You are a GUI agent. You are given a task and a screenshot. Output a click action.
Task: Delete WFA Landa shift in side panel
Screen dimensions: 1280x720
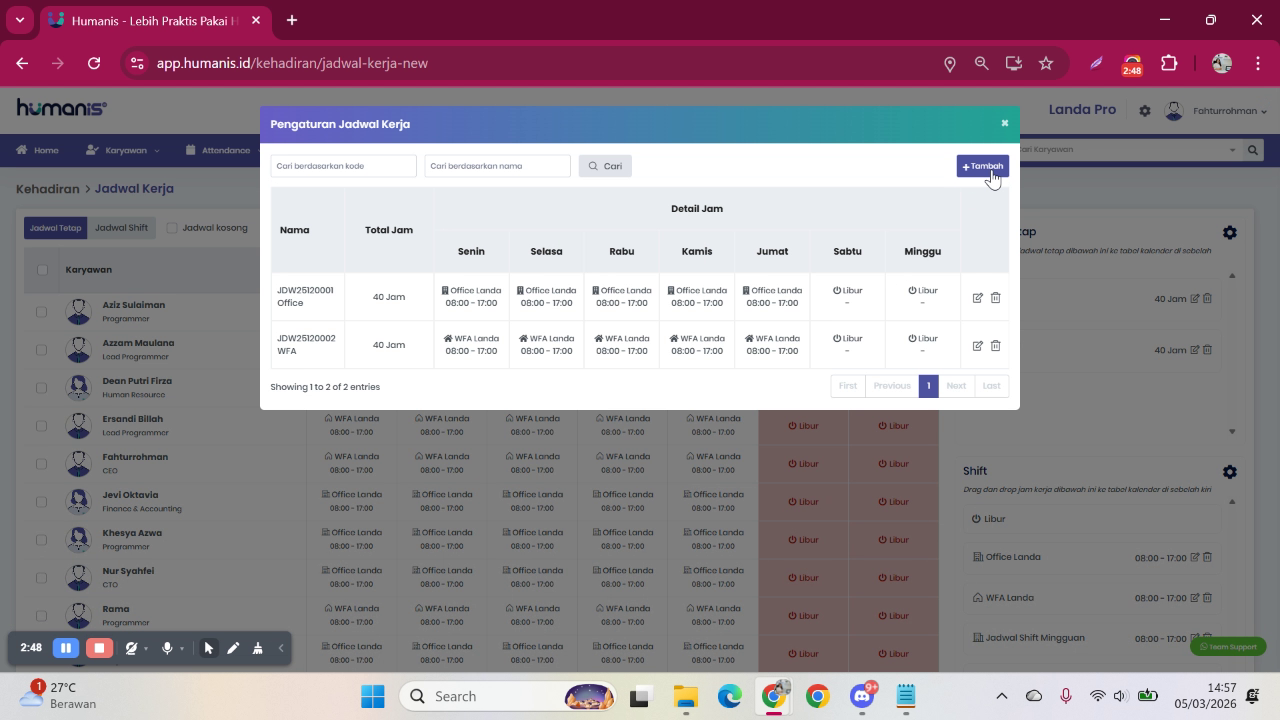click(1207, 598)
